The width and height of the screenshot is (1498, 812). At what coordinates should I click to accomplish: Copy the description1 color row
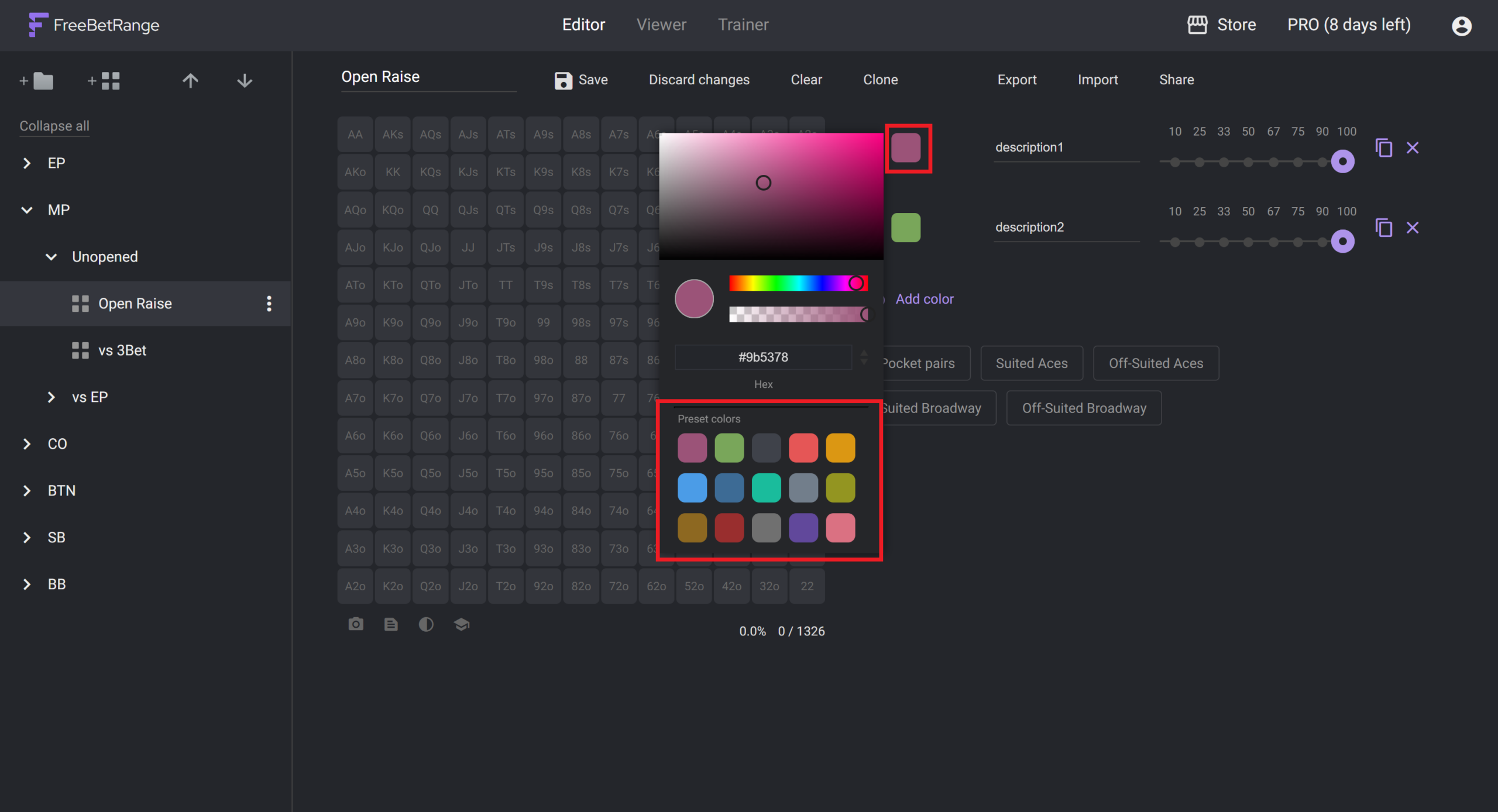pyautogui.click(x=1383, y=147)
